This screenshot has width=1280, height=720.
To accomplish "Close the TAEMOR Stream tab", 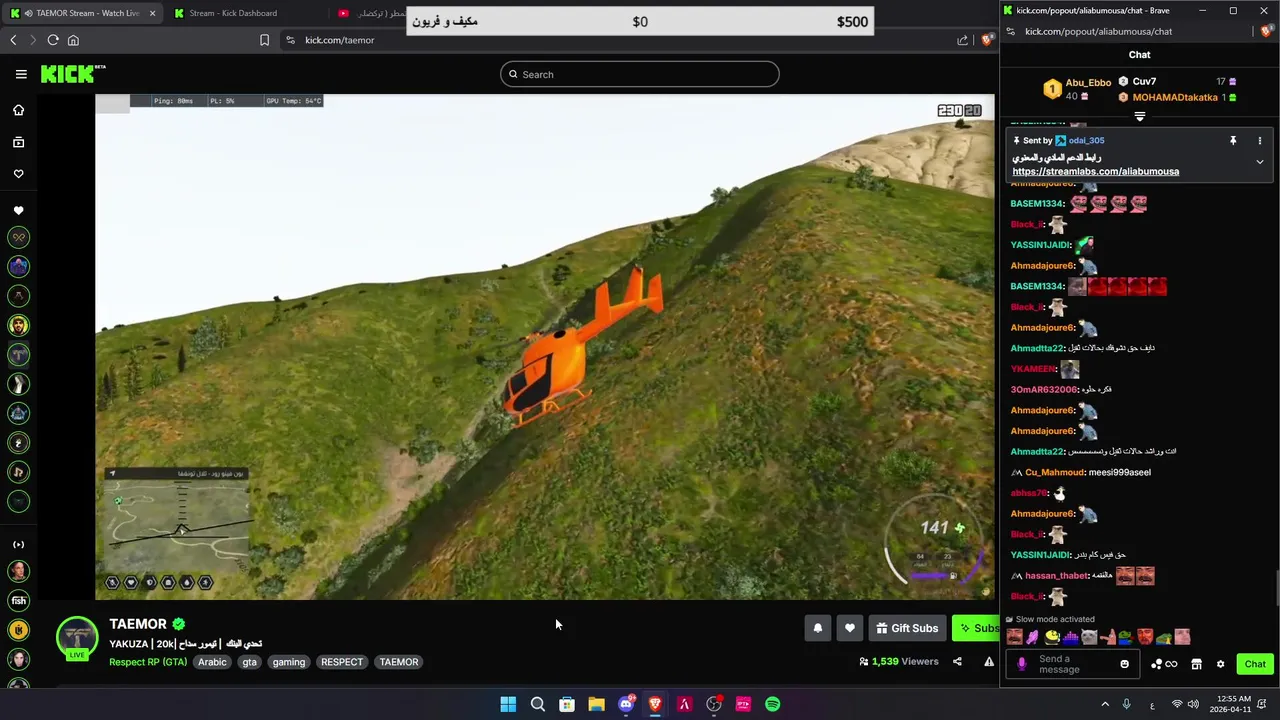I will coord(152,13).
